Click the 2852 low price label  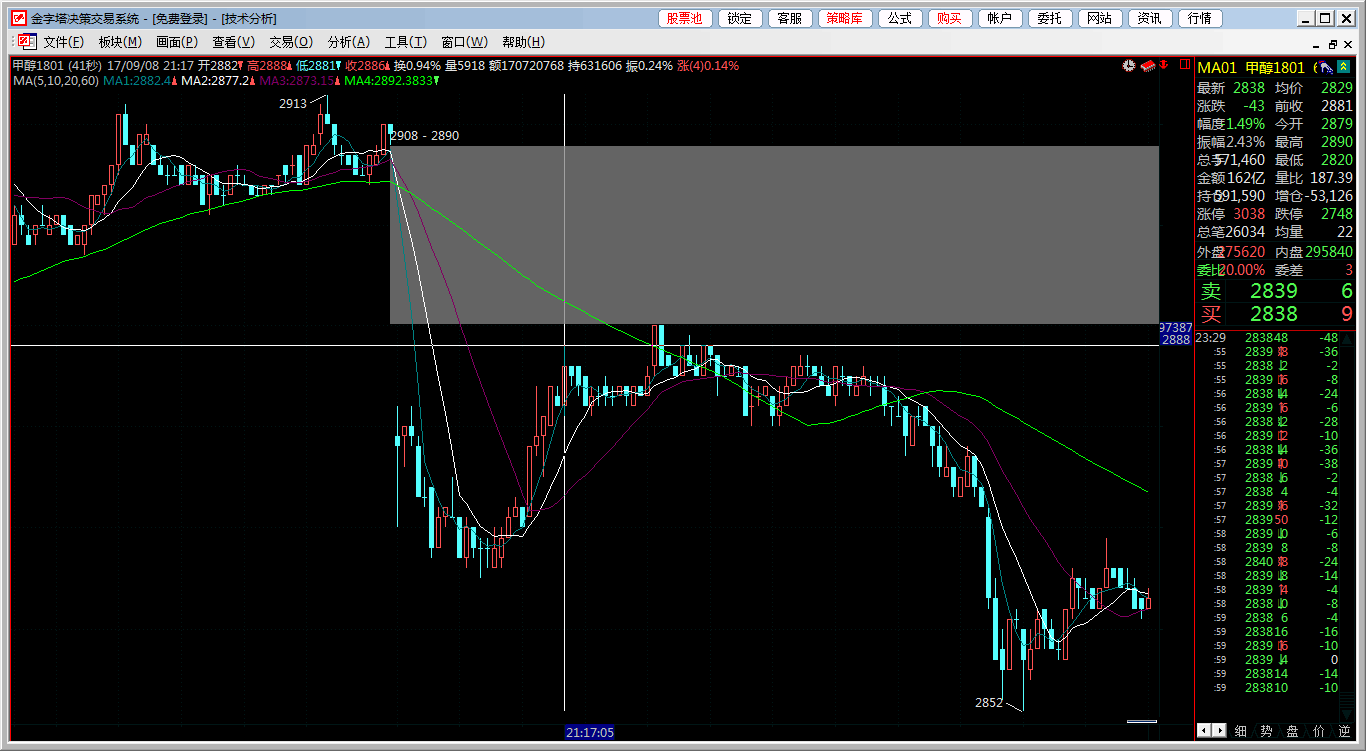[989, 702]
